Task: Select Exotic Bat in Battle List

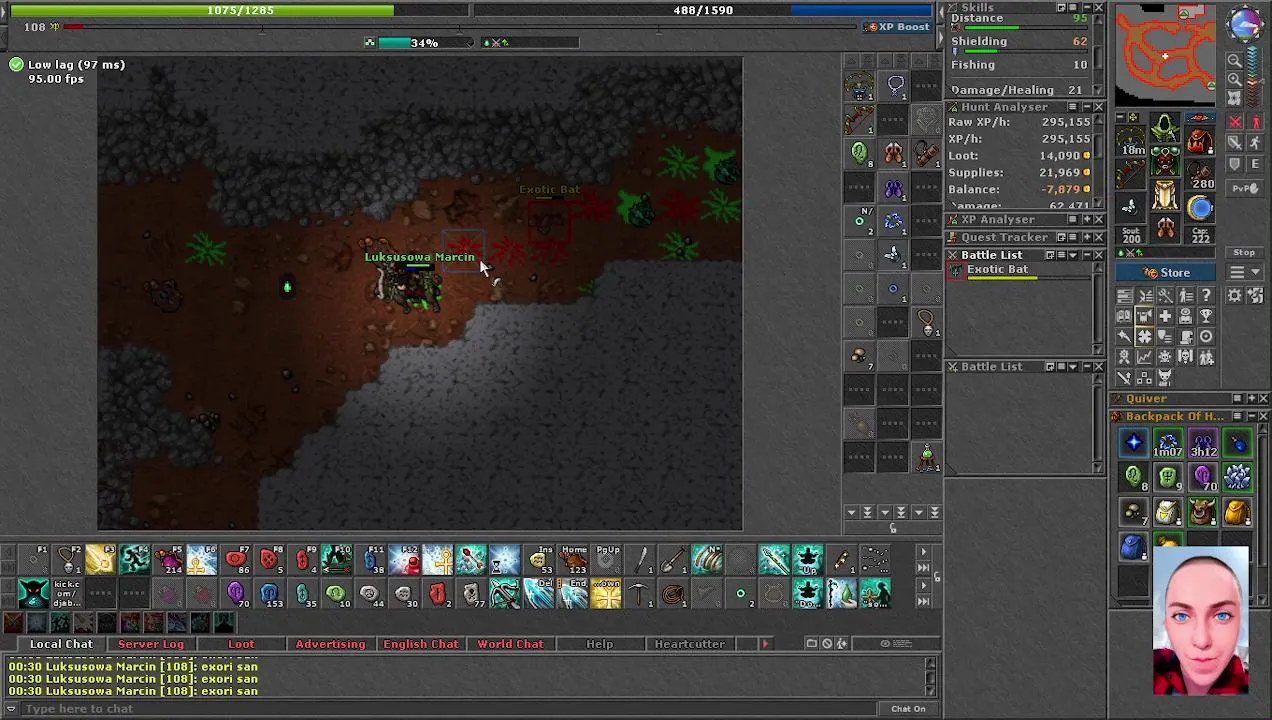Action: point(1018,271)
